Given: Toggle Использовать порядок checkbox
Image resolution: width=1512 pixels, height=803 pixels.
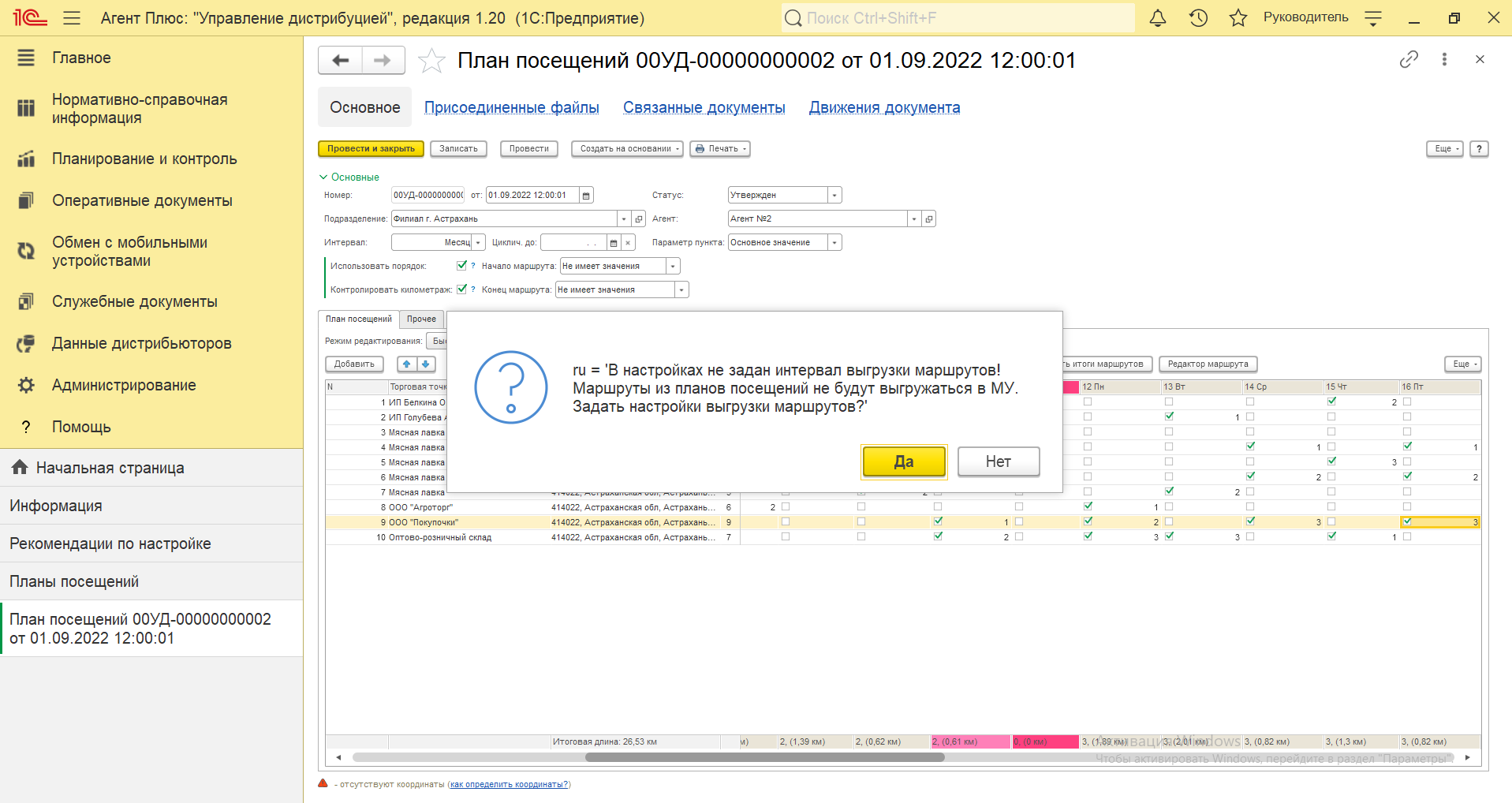Looking at the screenshot, I should tap(461, 265).
